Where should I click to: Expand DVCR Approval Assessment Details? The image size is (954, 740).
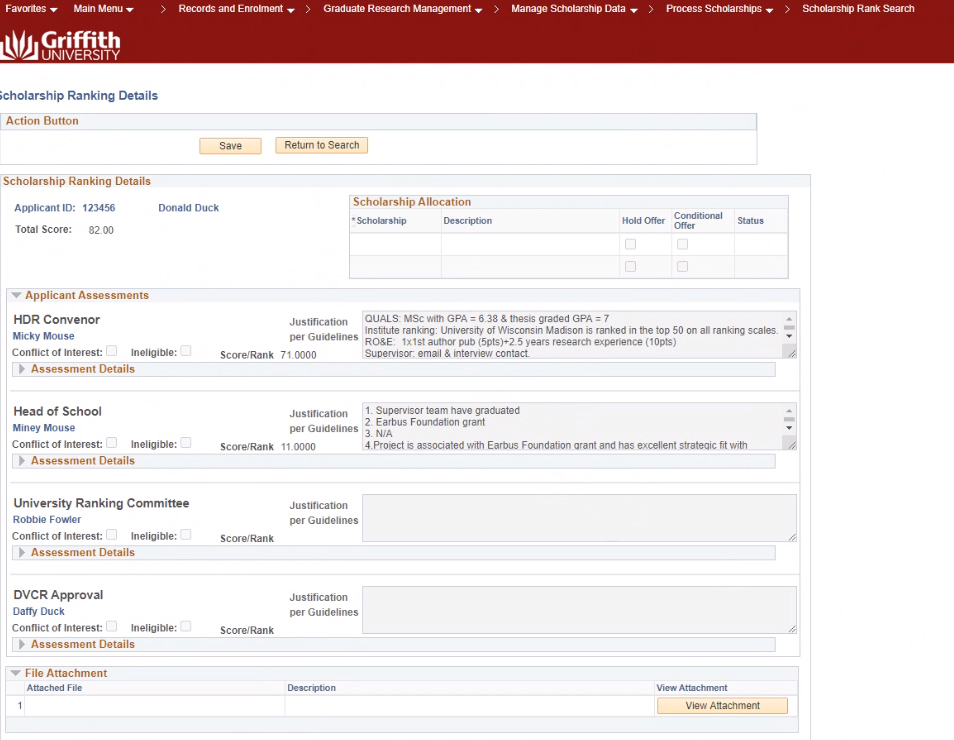(x=22, y=645)
